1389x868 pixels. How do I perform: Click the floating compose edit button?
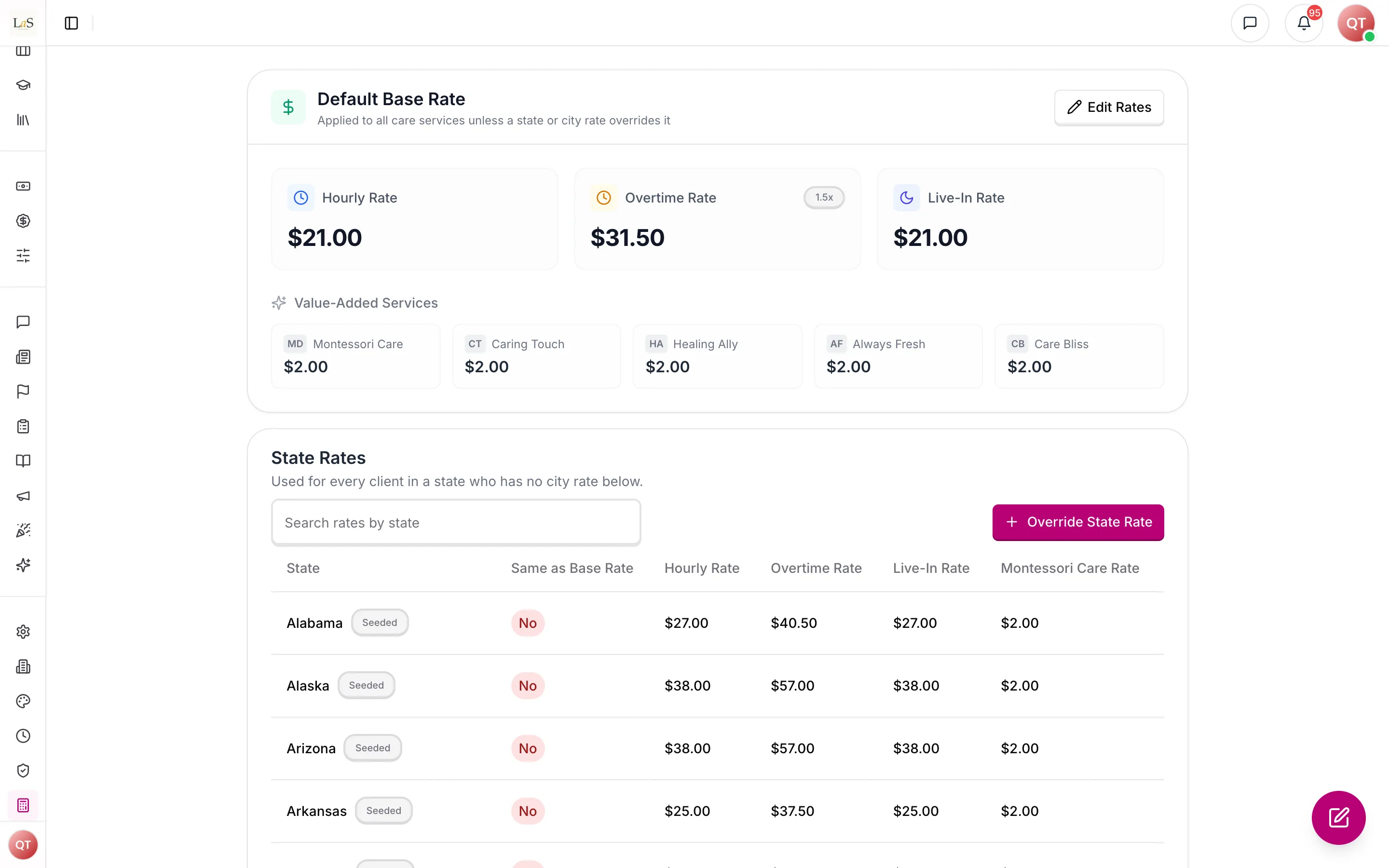click(1338, 817)
